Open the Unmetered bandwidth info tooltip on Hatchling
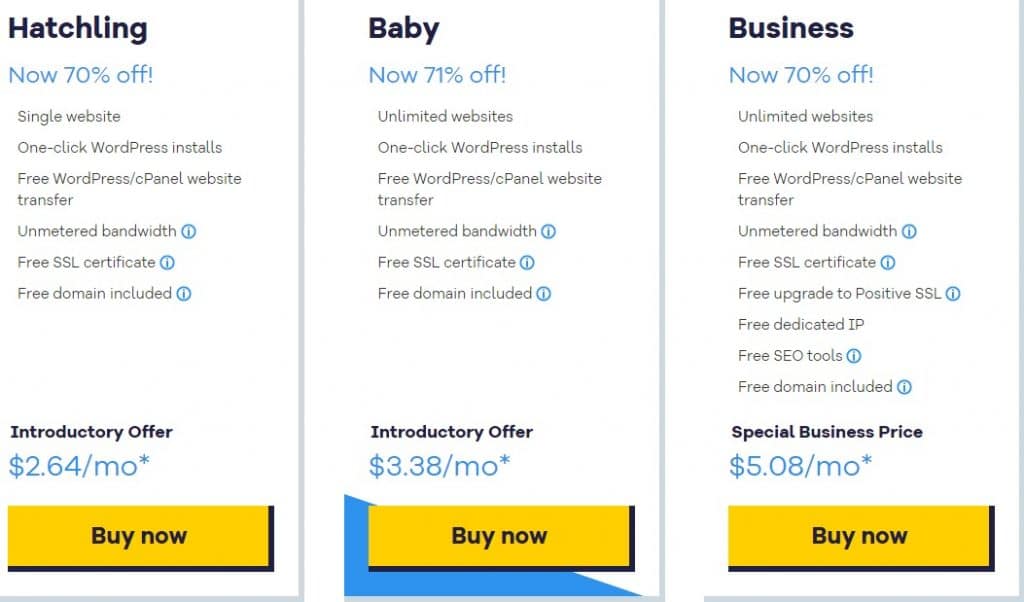Image resolution: width=1024 pixels, height=602 pixels. 189,231
